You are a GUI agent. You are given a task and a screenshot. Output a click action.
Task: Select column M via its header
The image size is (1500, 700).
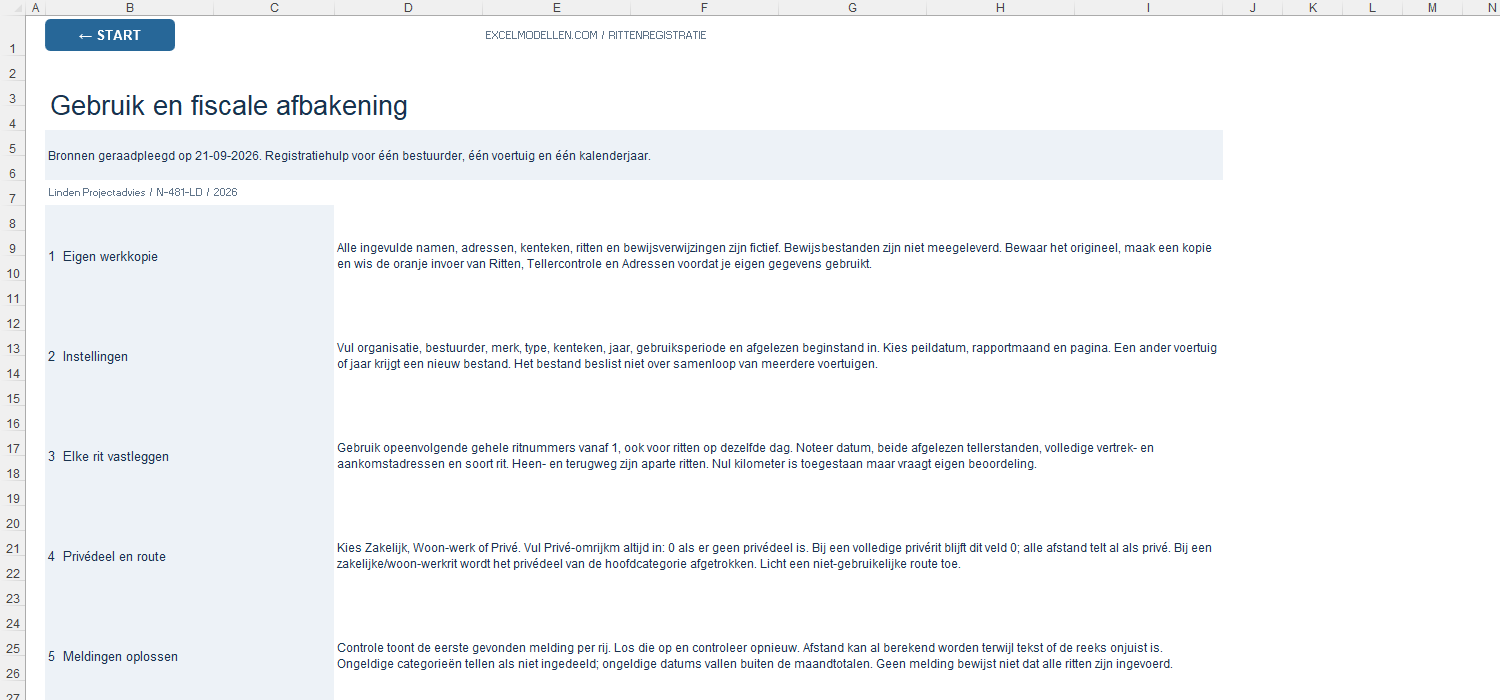coord(1432,8)
